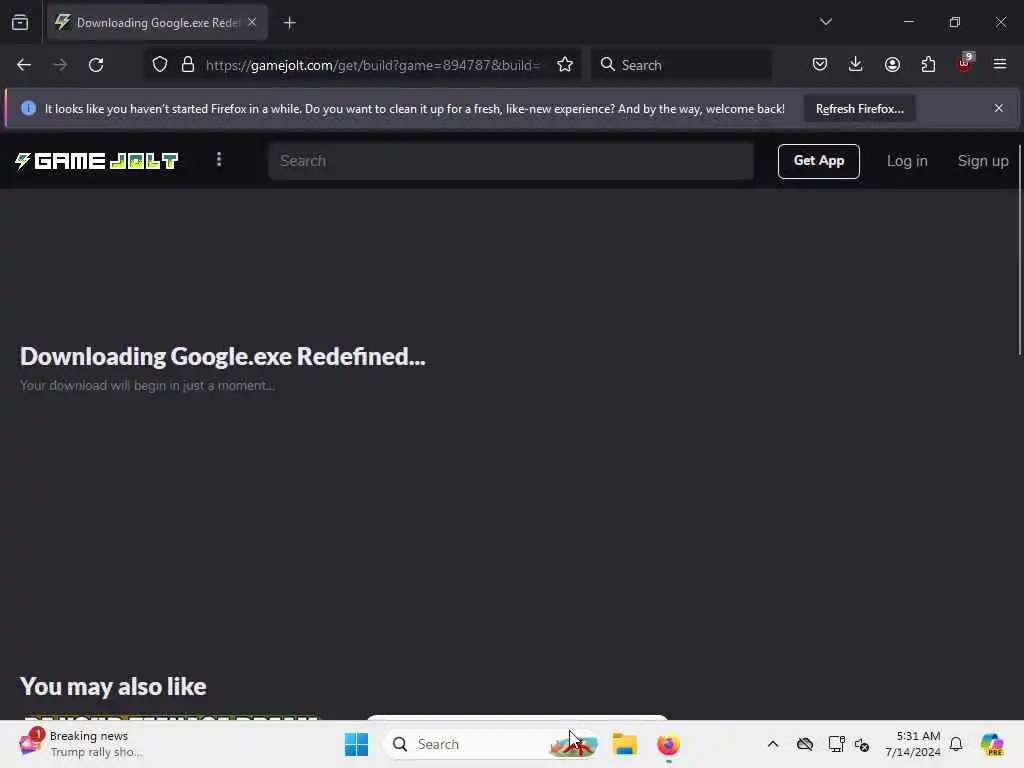The width and height of the screenshot is (1024, 768).
Task: Open uBlock Origin extension icon
Action: pos(965,63)
